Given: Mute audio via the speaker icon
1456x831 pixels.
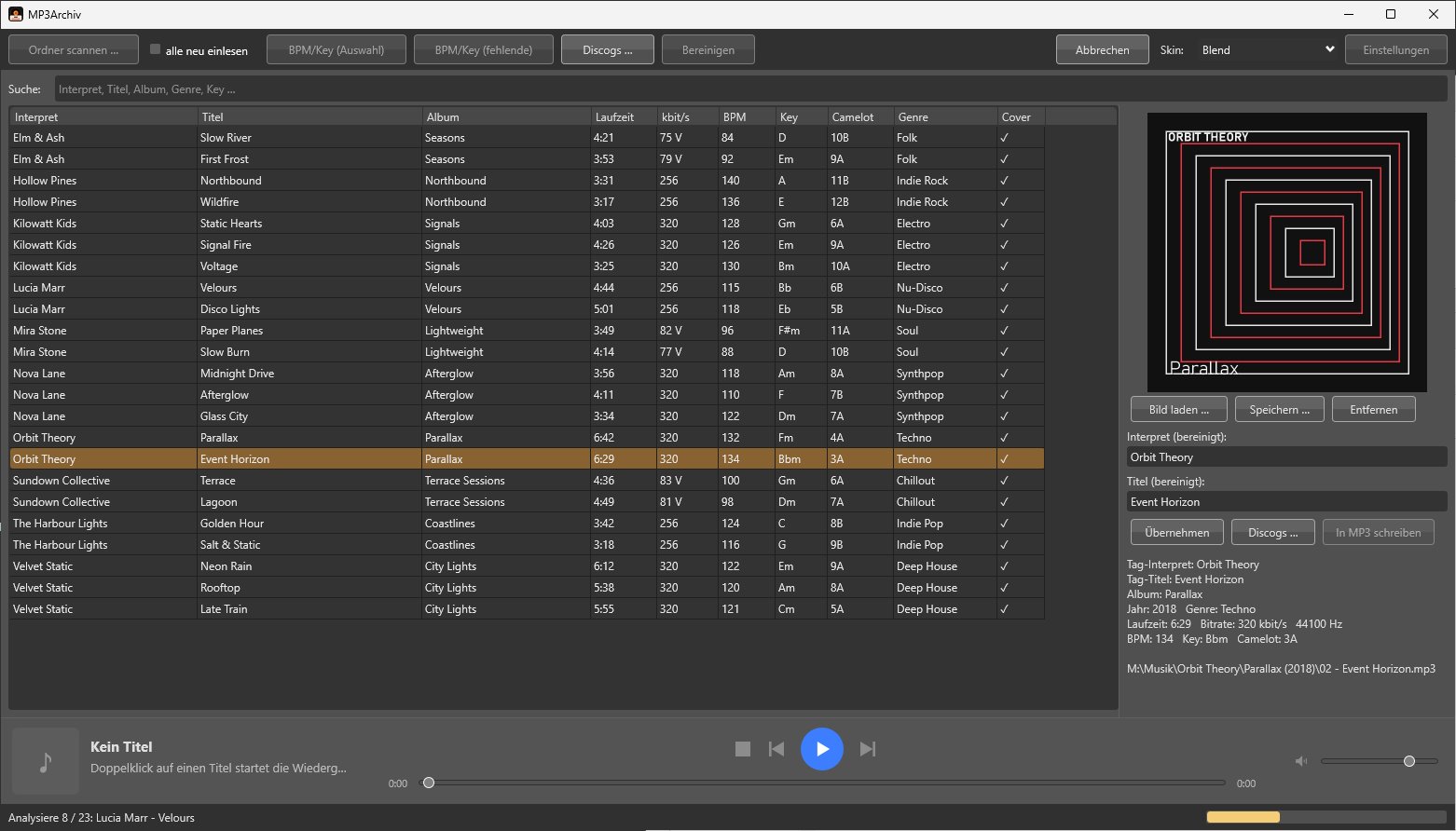Looking at the screenshot, I should pos(1301,761).
